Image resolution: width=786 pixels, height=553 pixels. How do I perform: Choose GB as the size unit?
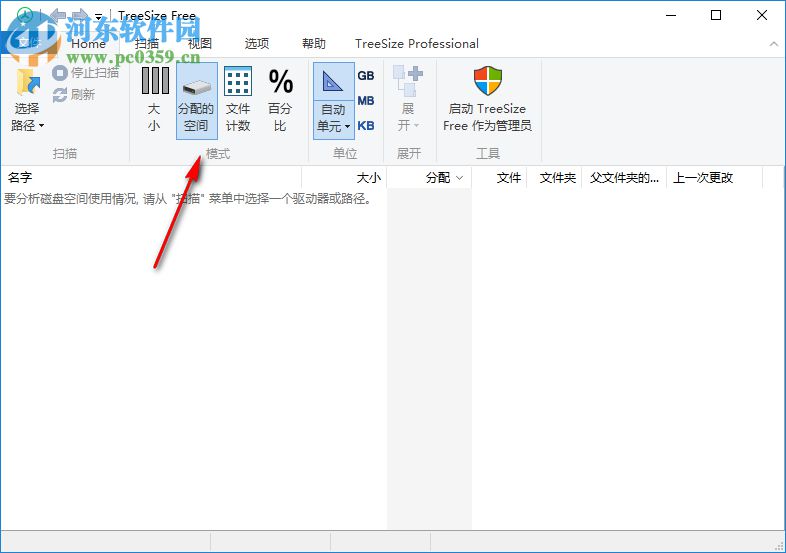pyautogui.click(x=366, y=76)
